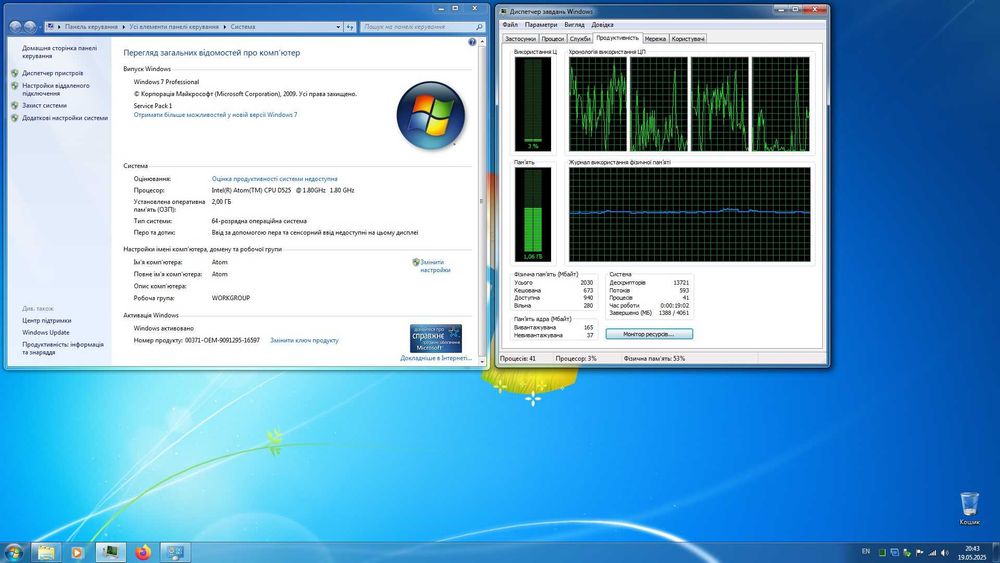Viewport: 1000px width, 563px height.
Task: Open Windows Update sidebar link
Action: coord(46,332)
